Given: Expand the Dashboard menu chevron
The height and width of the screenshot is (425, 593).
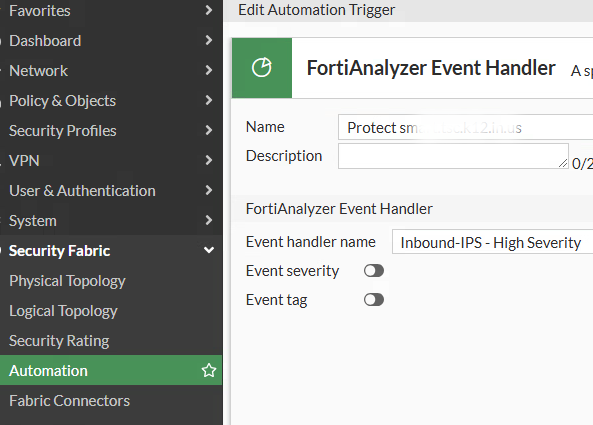Looking at the screenshot, I should (x=209, y=40).
